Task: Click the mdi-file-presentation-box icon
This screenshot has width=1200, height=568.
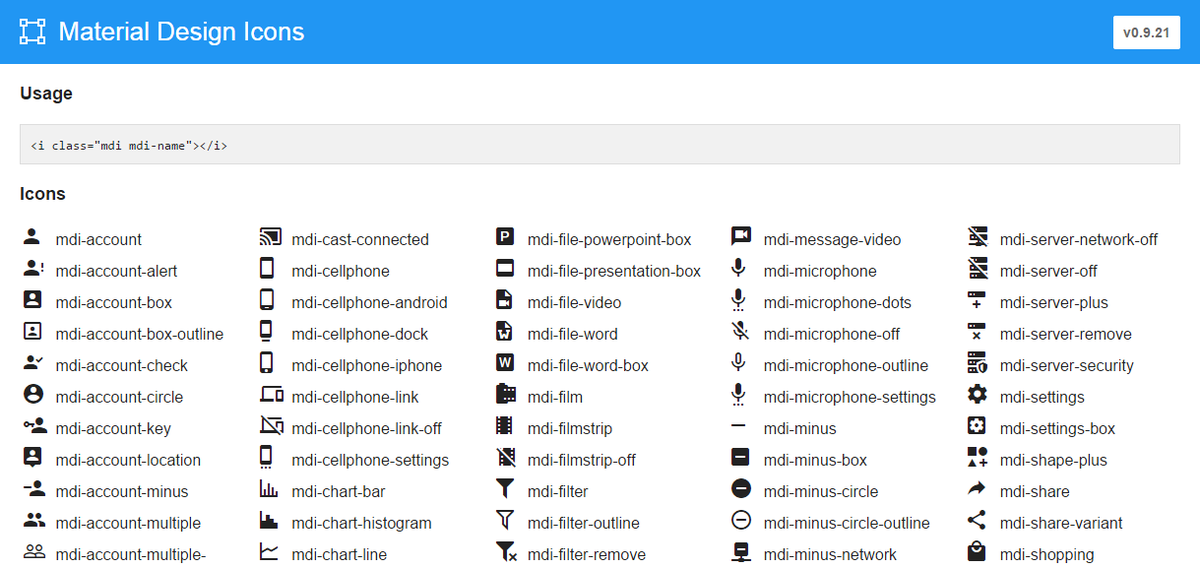Action: click(x=505, y=269)
